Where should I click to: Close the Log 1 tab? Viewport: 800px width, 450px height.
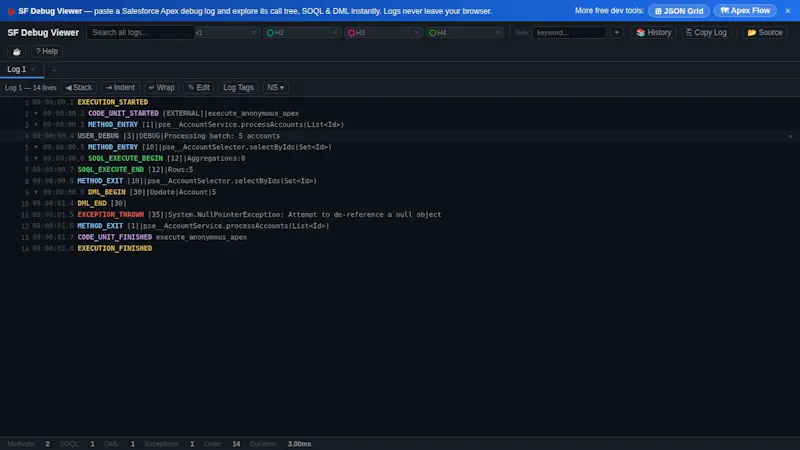(x=33, y=69)
